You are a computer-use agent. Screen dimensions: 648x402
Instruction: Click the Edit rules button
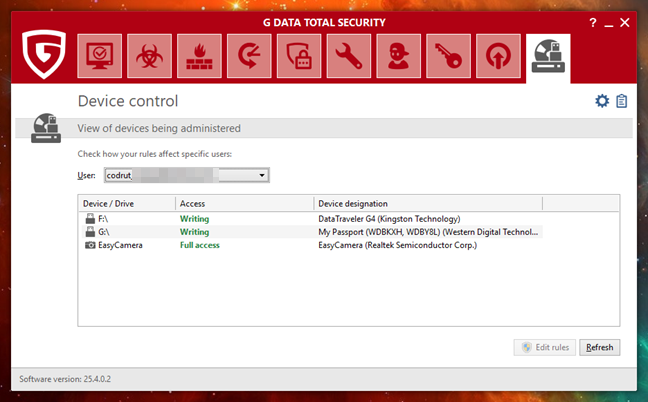click(x=545, y=347)
